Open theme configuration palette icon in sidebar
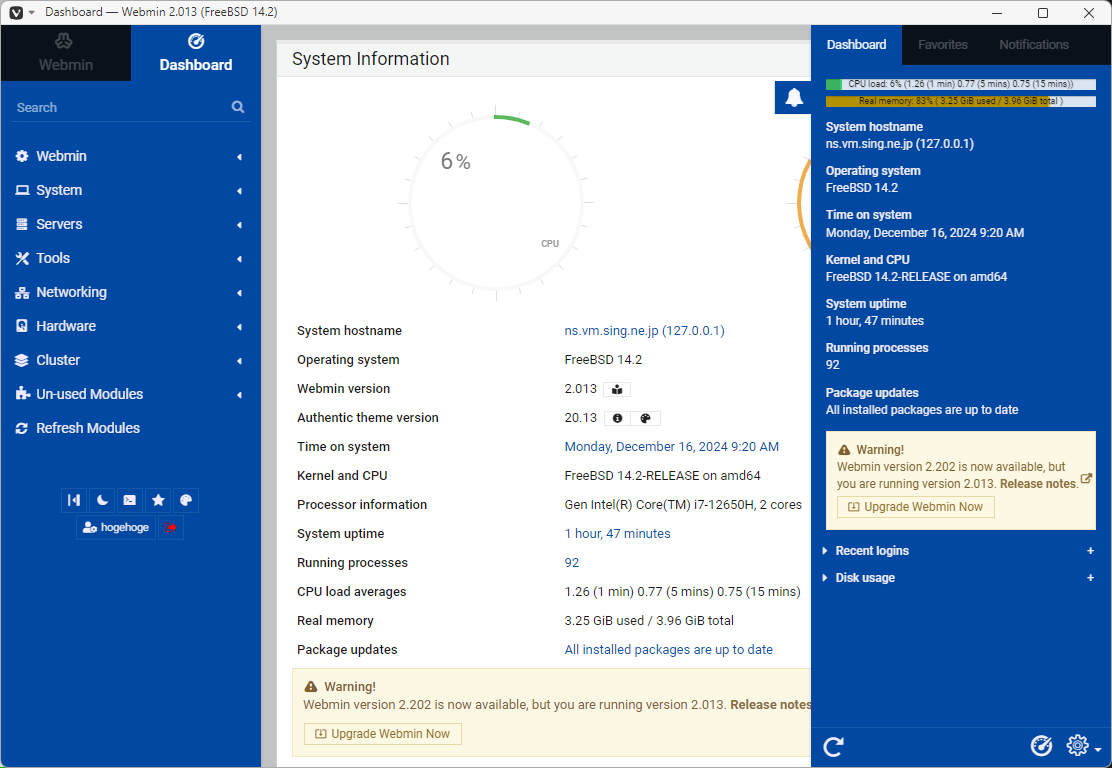 [x=186, y=500]
